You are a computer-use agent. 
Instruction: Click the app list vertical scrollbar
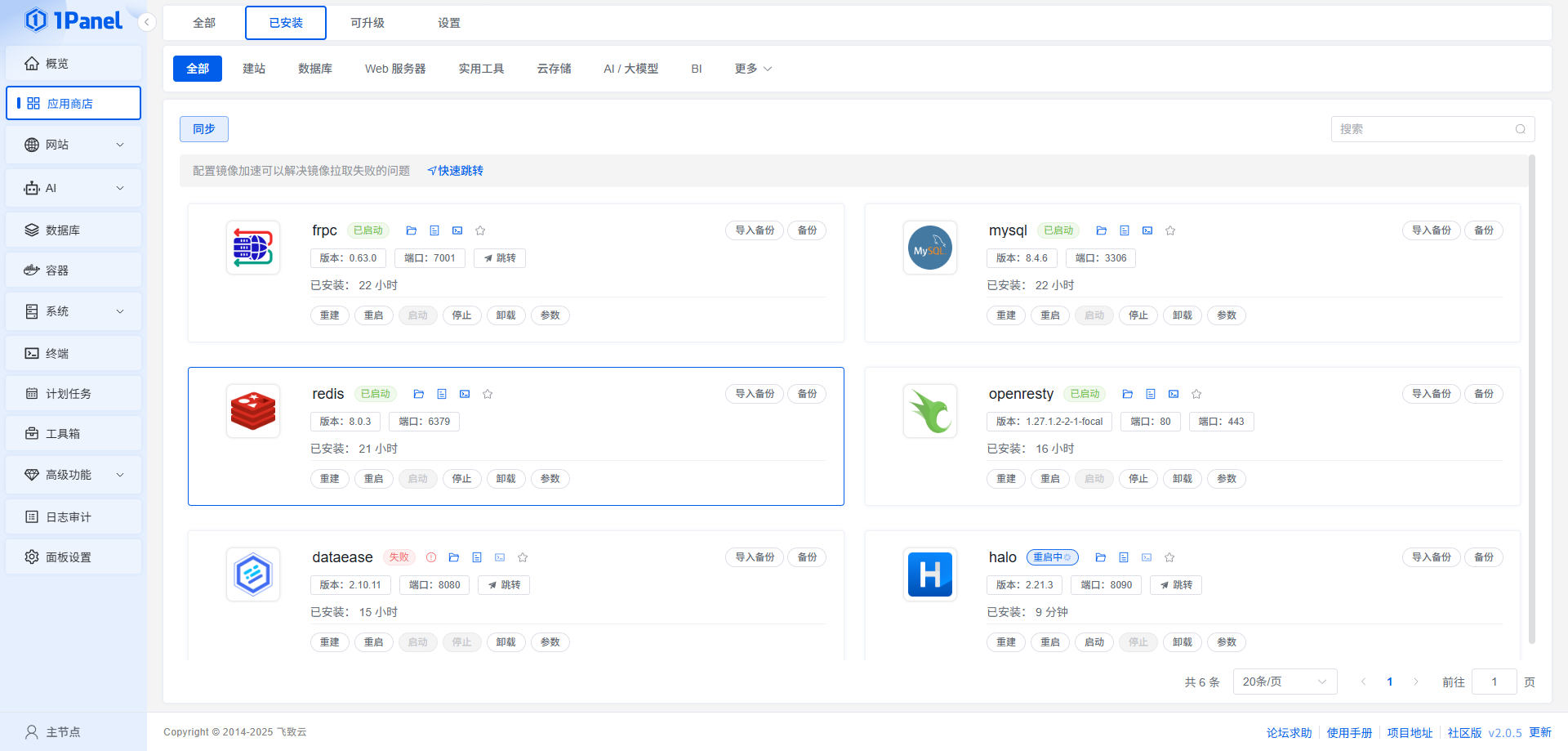coord(1532,399)
